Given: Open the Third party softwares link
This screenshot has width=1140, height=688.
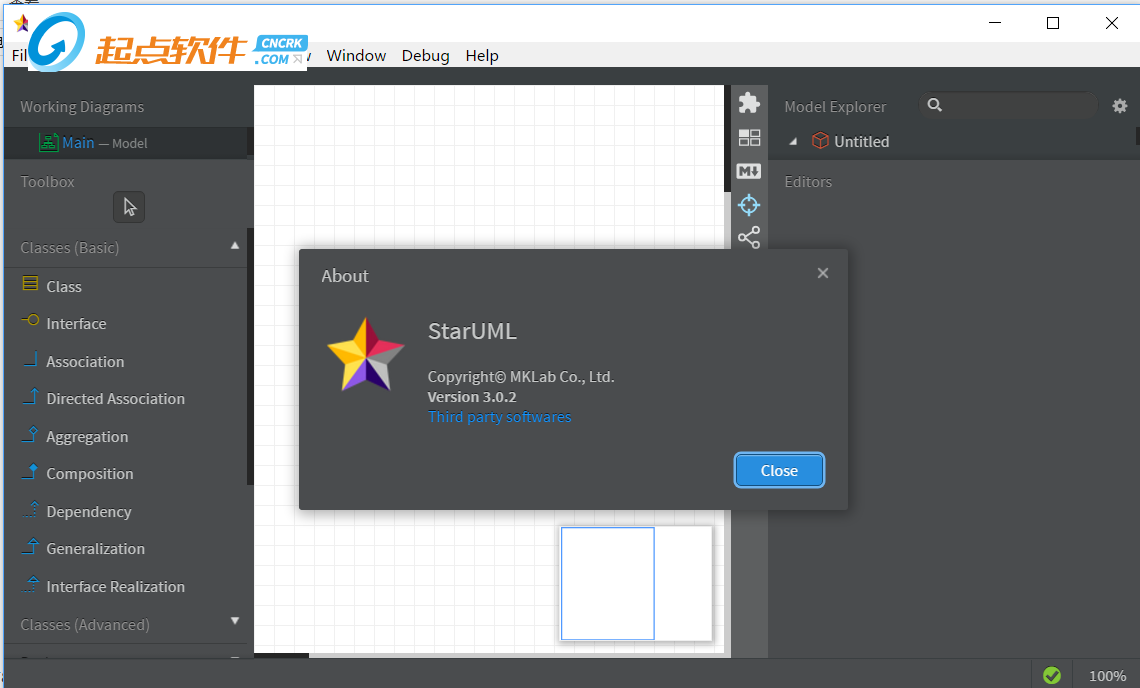Looking at the screenshot, I should click(499, 417).
